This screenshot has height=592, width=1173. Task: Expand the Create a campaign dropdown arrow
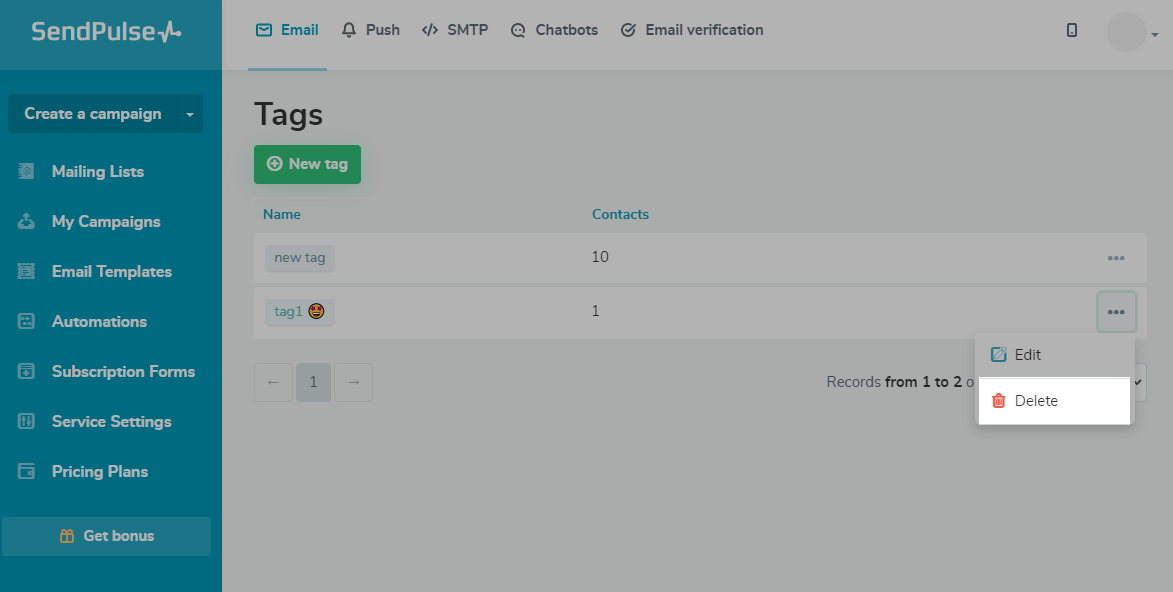190,114
